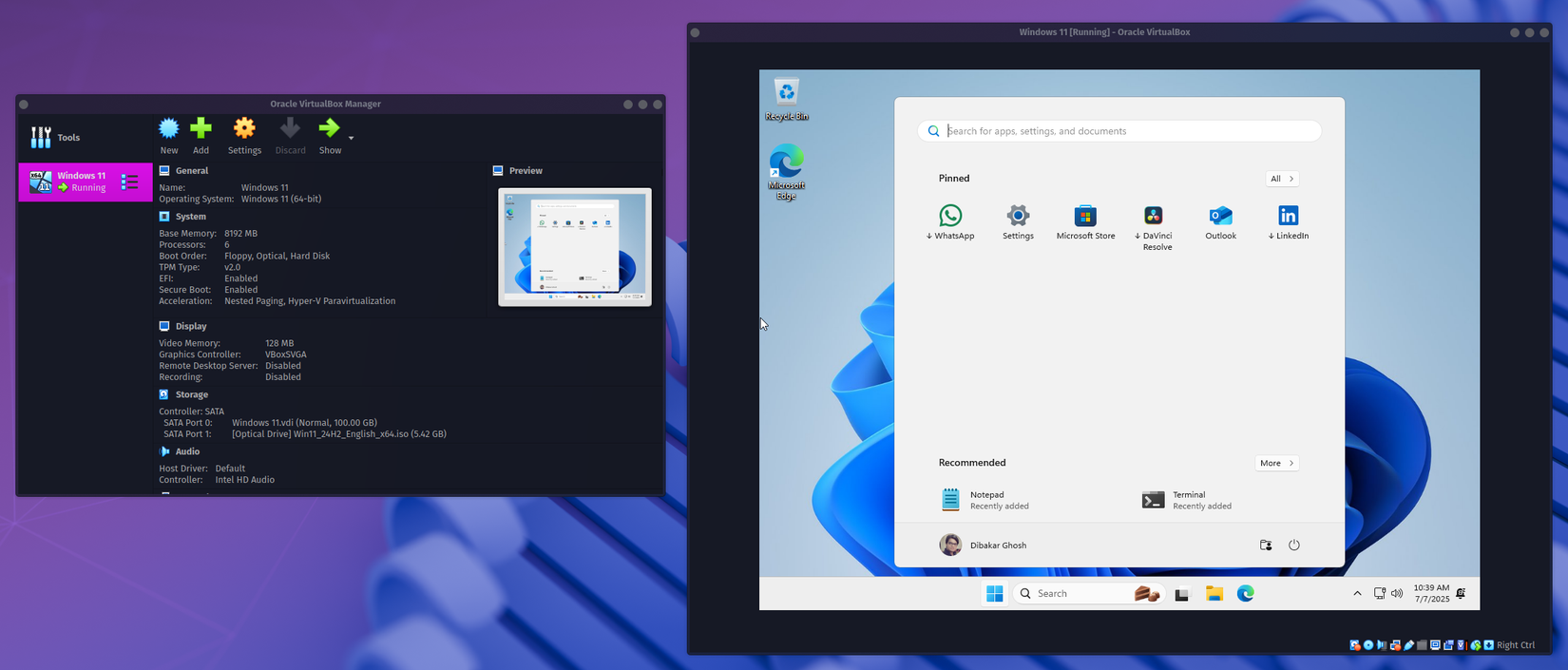Open Terminal from Recommended

click(1187, 500)
